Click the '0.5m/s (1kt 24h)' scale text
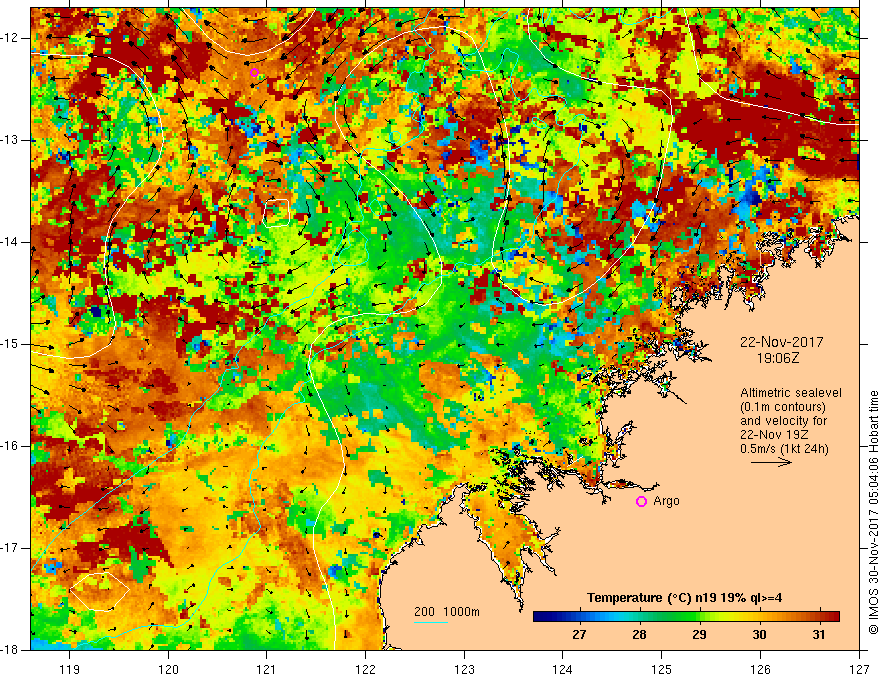 pos(784,449)
